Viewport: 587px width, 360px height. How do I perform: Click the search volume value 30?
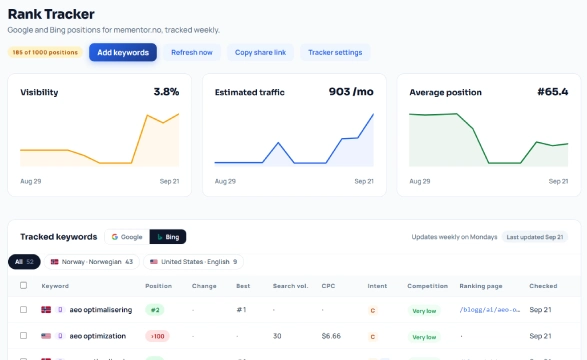(x=277, y=336)
